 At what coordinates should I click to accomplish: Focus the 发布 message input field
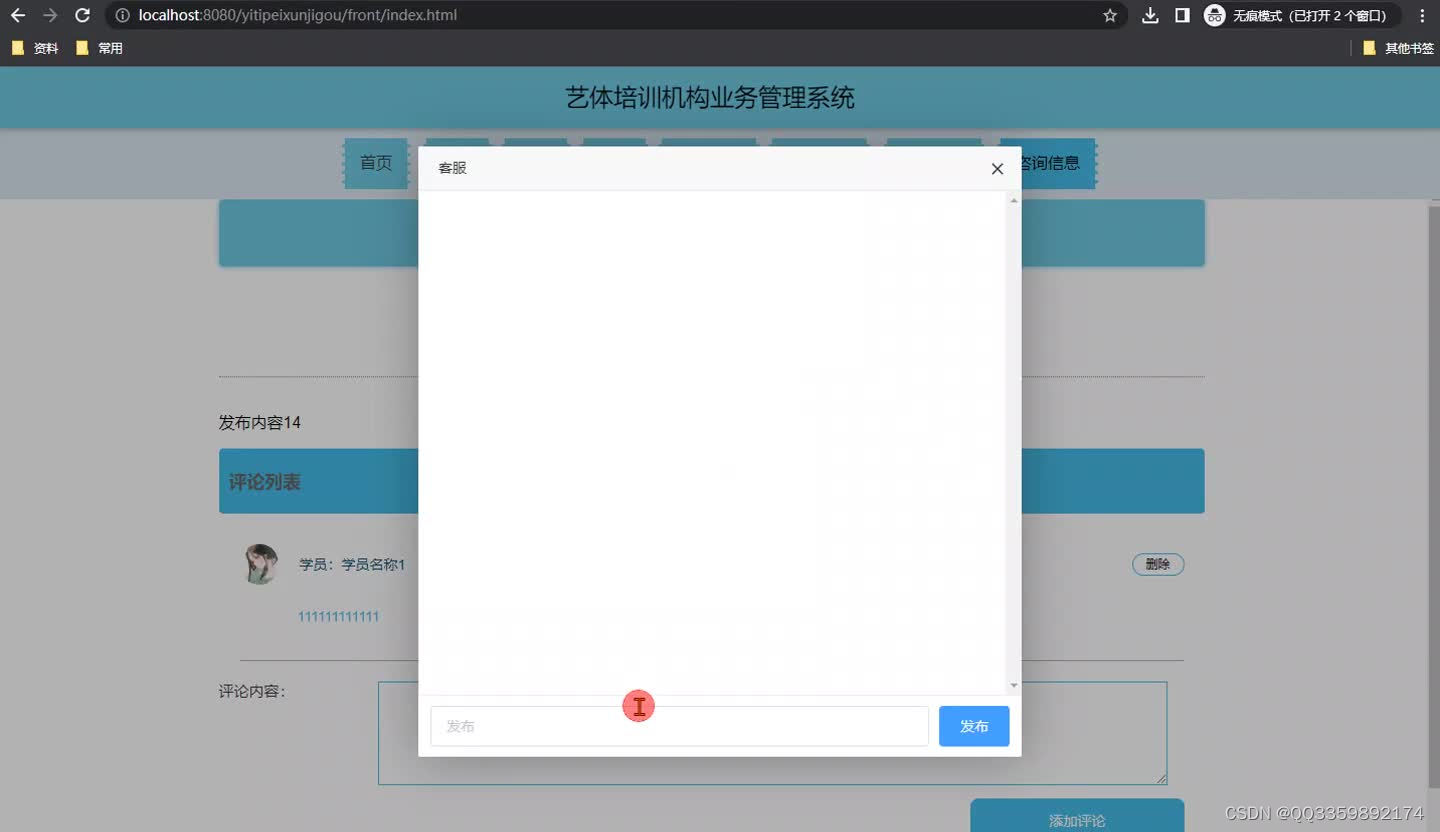click(679, 726)
